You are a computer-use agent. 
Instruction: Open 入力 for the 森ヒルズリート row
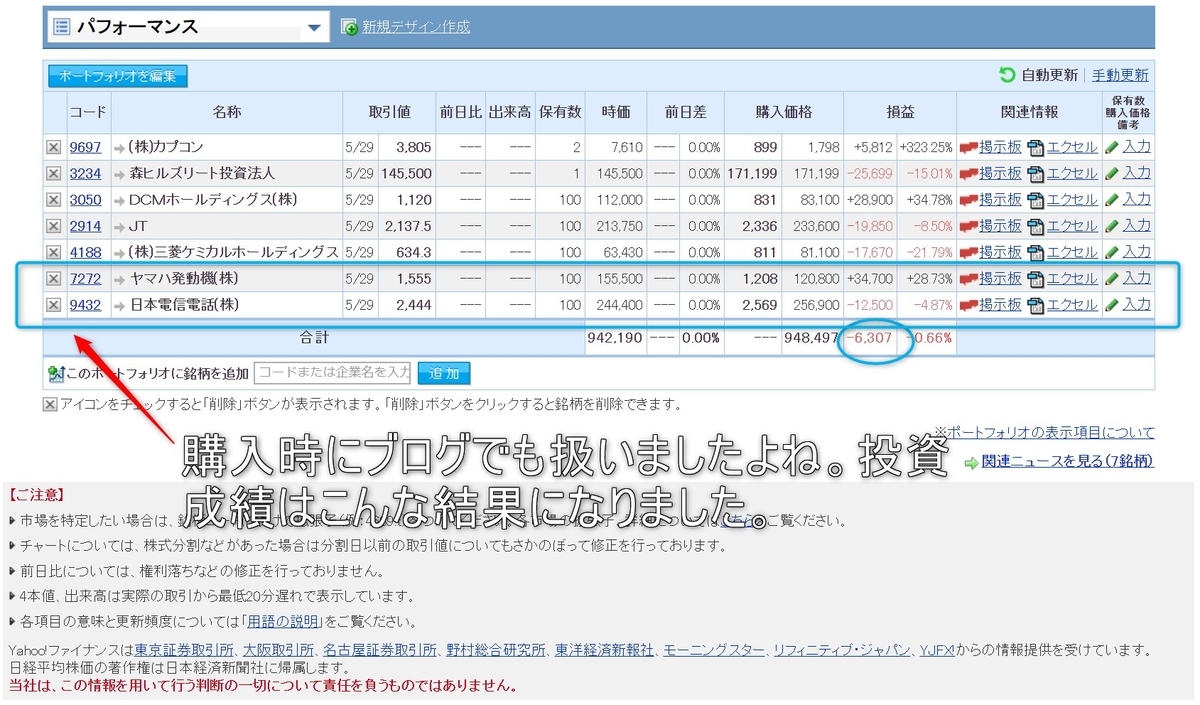pyautogui.click(x=1136, y=173)
